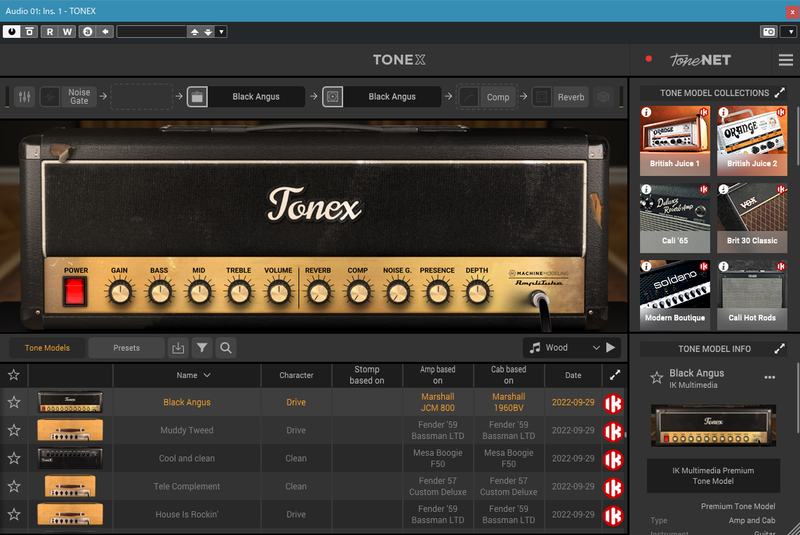Show info for Brit 30 Classic collection
Screen dimensions: 800x535
point(723,189)
